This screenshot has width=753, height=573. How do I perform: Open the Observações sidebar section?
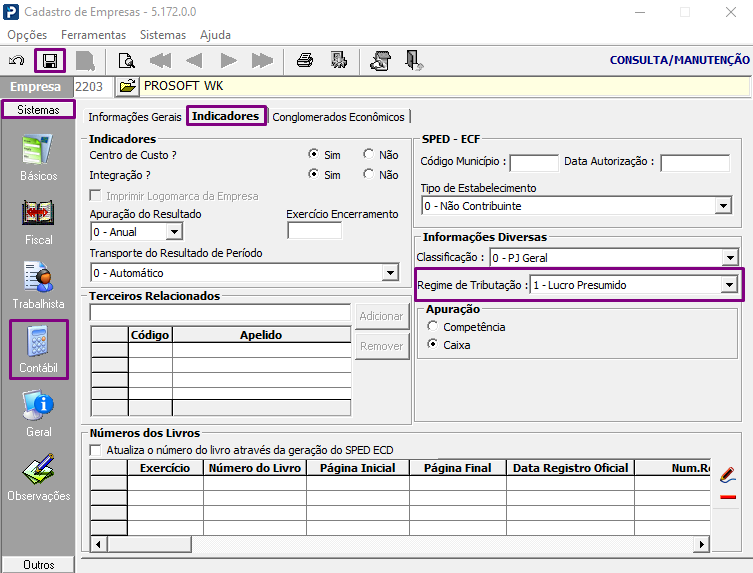(x=38, y=477)
